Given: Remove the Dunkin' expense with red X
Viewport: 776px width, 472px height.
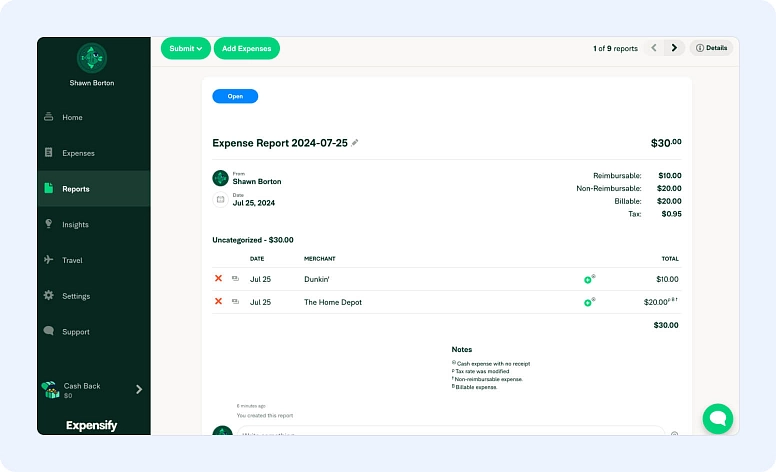Looking at the screenshot, I should (218, 279).
